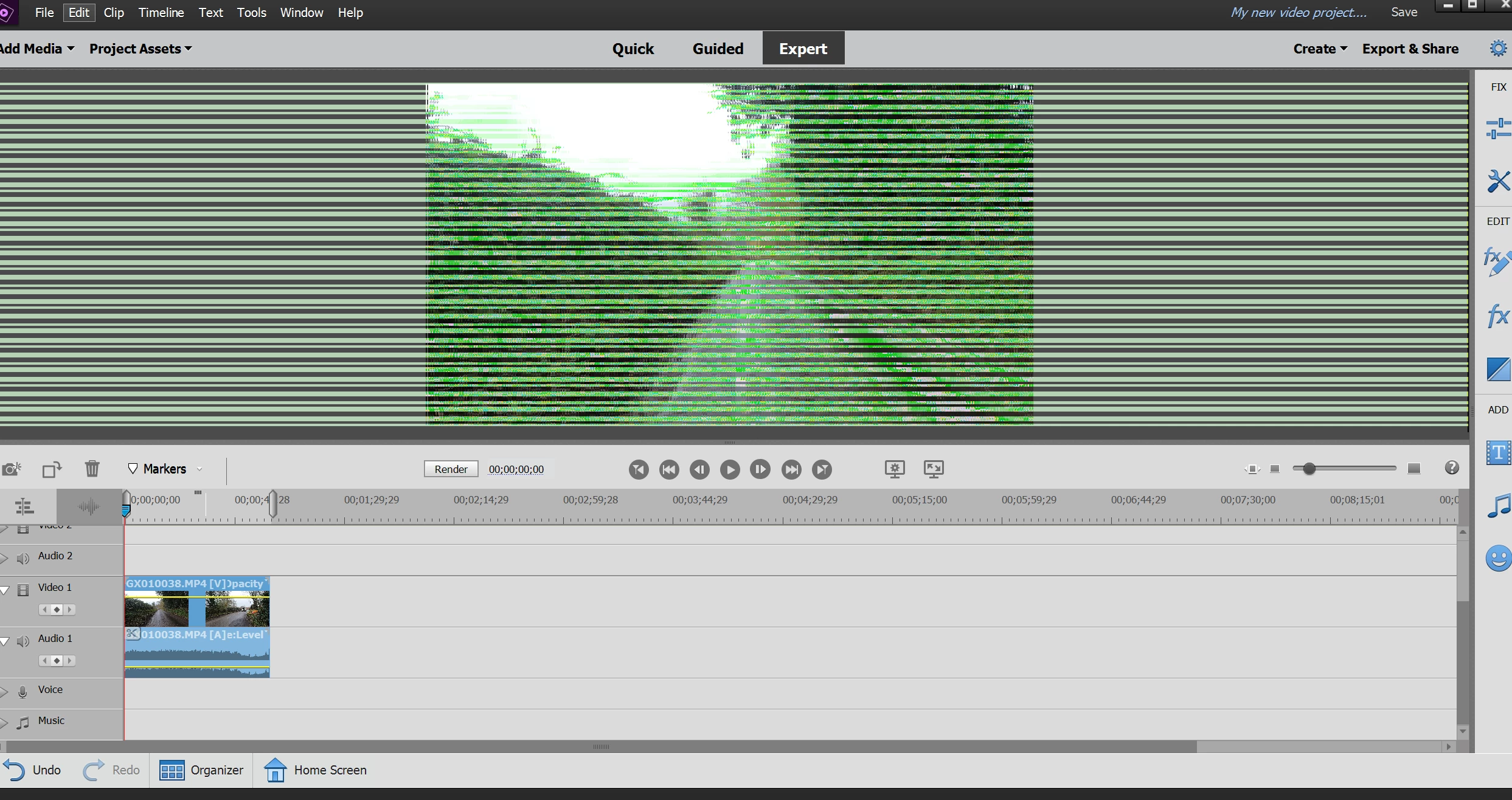Open the Graphics smiley panel
The width and height of the screenshot is (1512, 800).
point(1498,557)
